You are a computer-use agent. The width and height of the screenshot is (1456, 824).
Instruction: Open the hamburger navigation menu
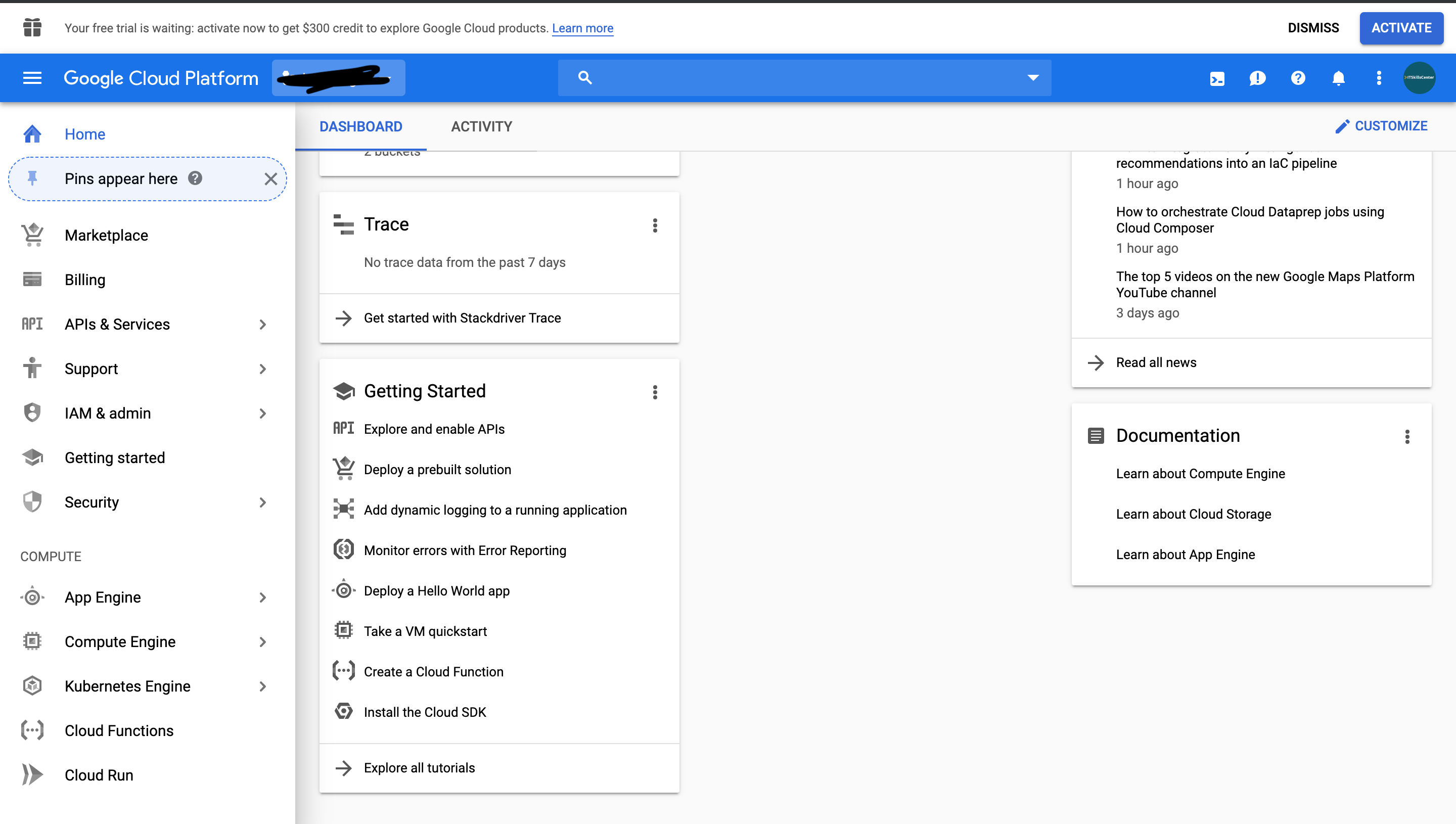pyautogui.click(x=32, y=78)
